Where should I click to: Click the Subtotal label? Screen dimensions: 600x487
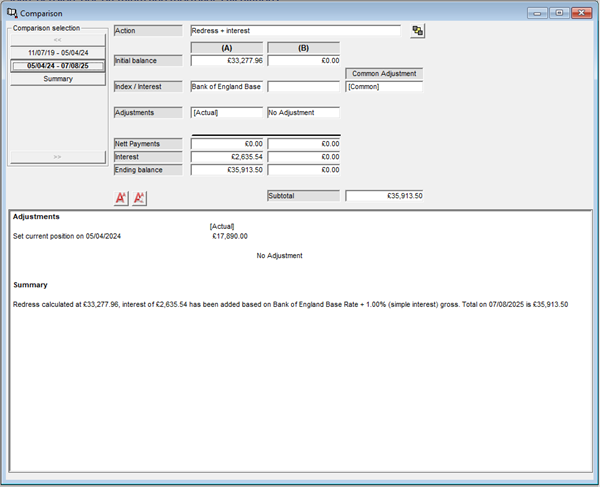pyautogui.click(x=303, y=196)
